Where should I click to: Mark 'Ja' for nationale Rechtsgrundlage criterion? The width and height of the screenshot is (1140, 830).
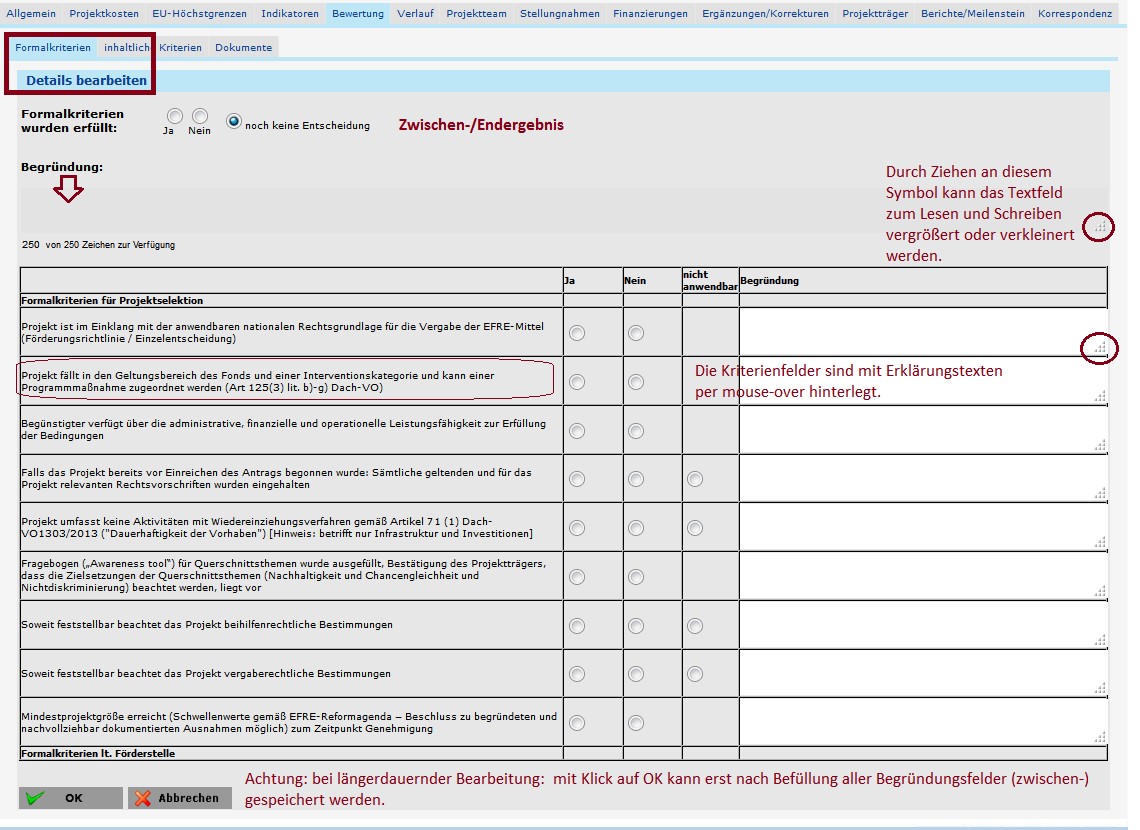[x=576, y=333]
